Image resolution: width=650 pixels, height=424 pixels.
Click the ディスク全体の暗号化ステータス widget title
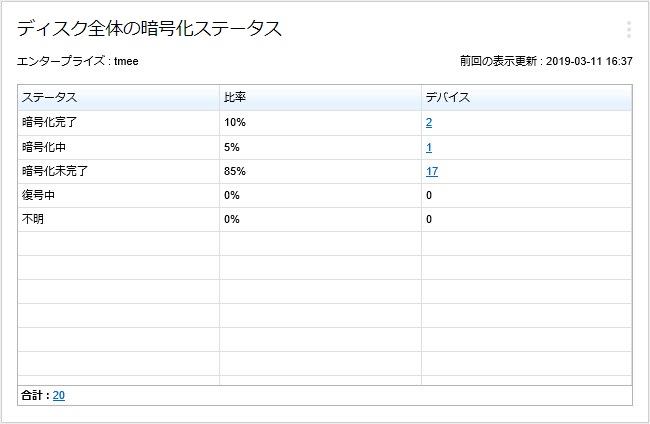(149, 29)
